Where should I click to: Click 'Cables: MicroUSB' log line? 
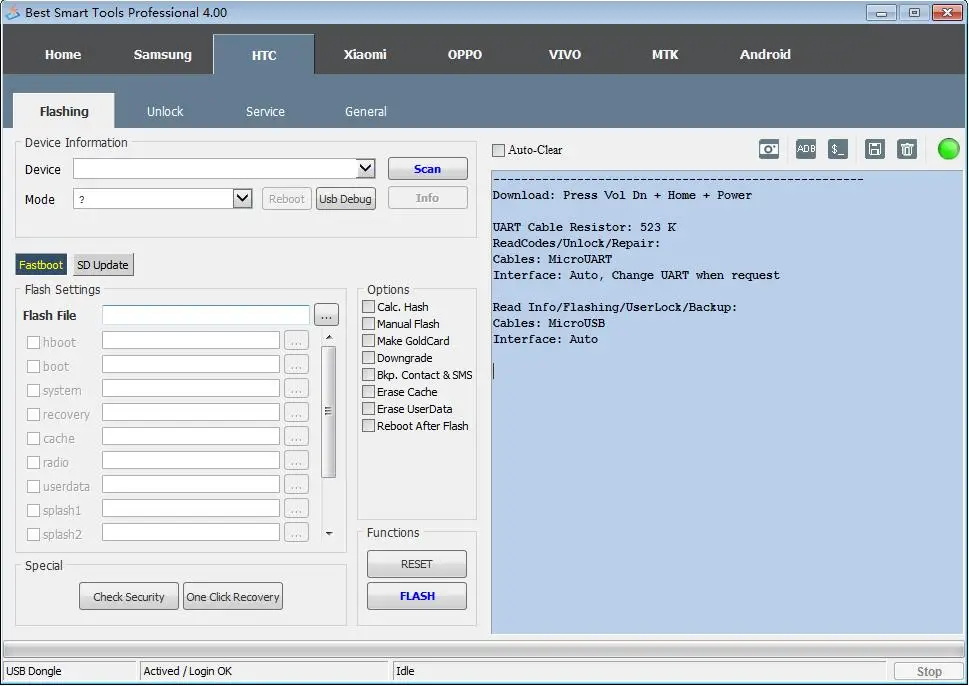[549, 323]
